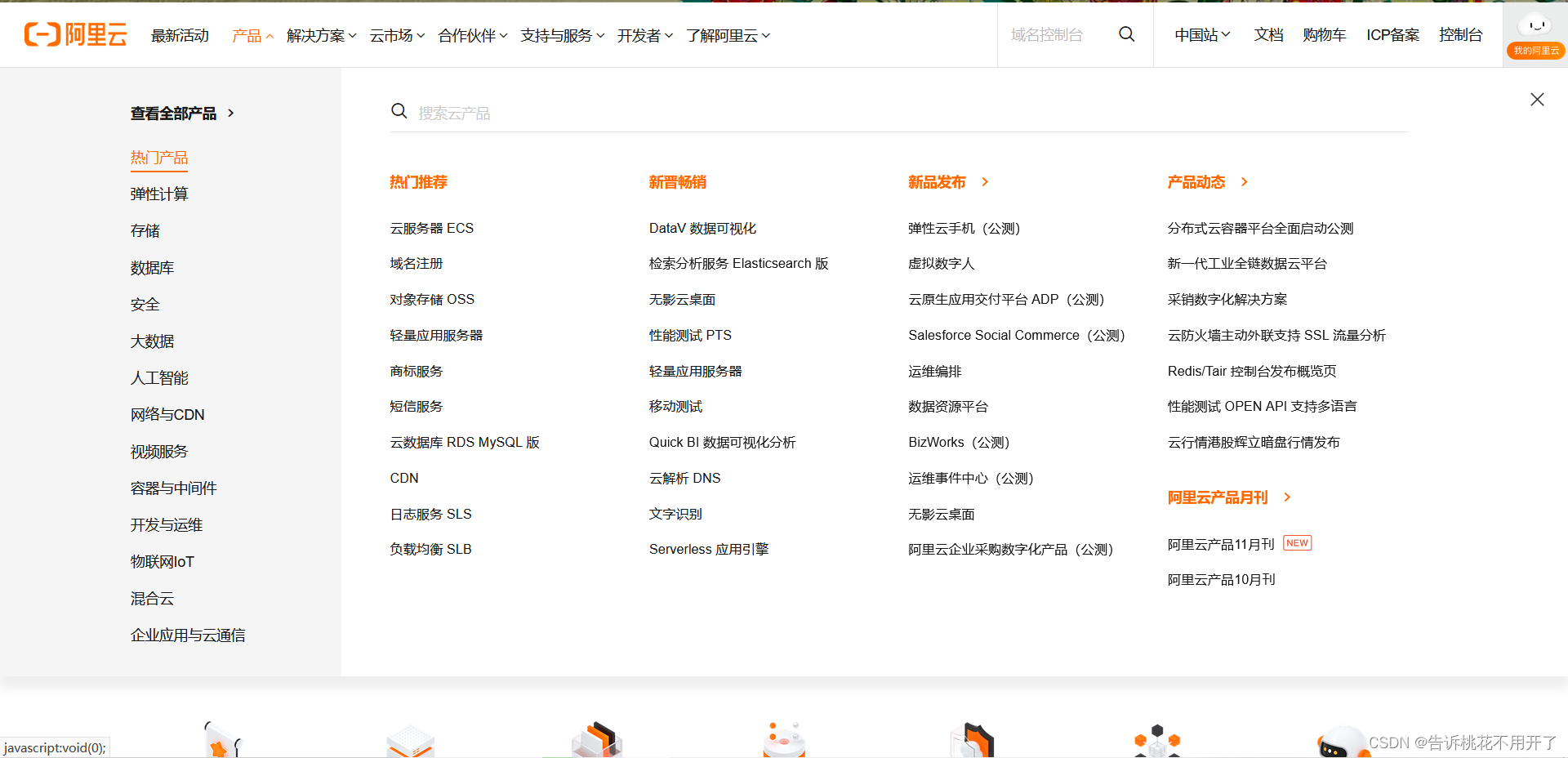1568x758 pixels.
Task: Select the 企业应用与云通信 category
Action: tap(188, 635)
